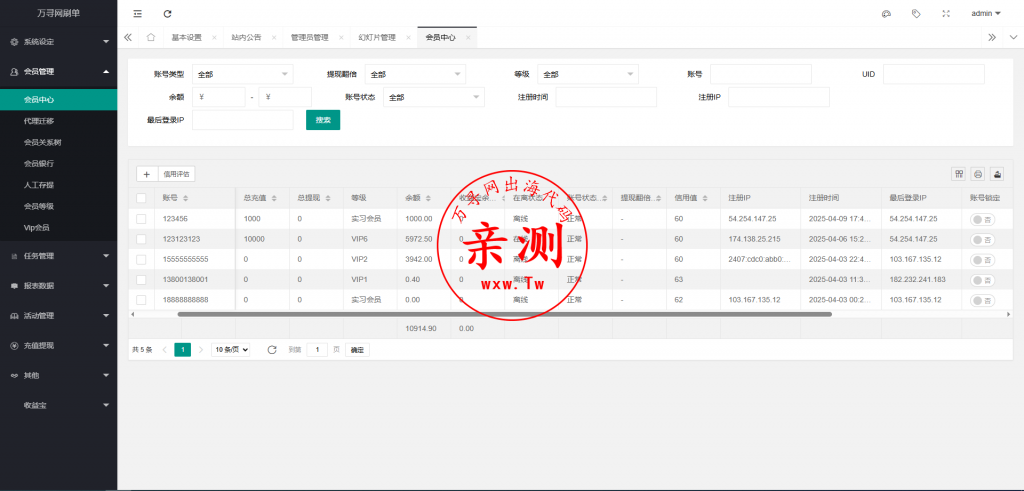Image resolution: width=1024 pixels, height=491 pixels.
Task: Click the export icon above the table
Action: pos(997,174)
